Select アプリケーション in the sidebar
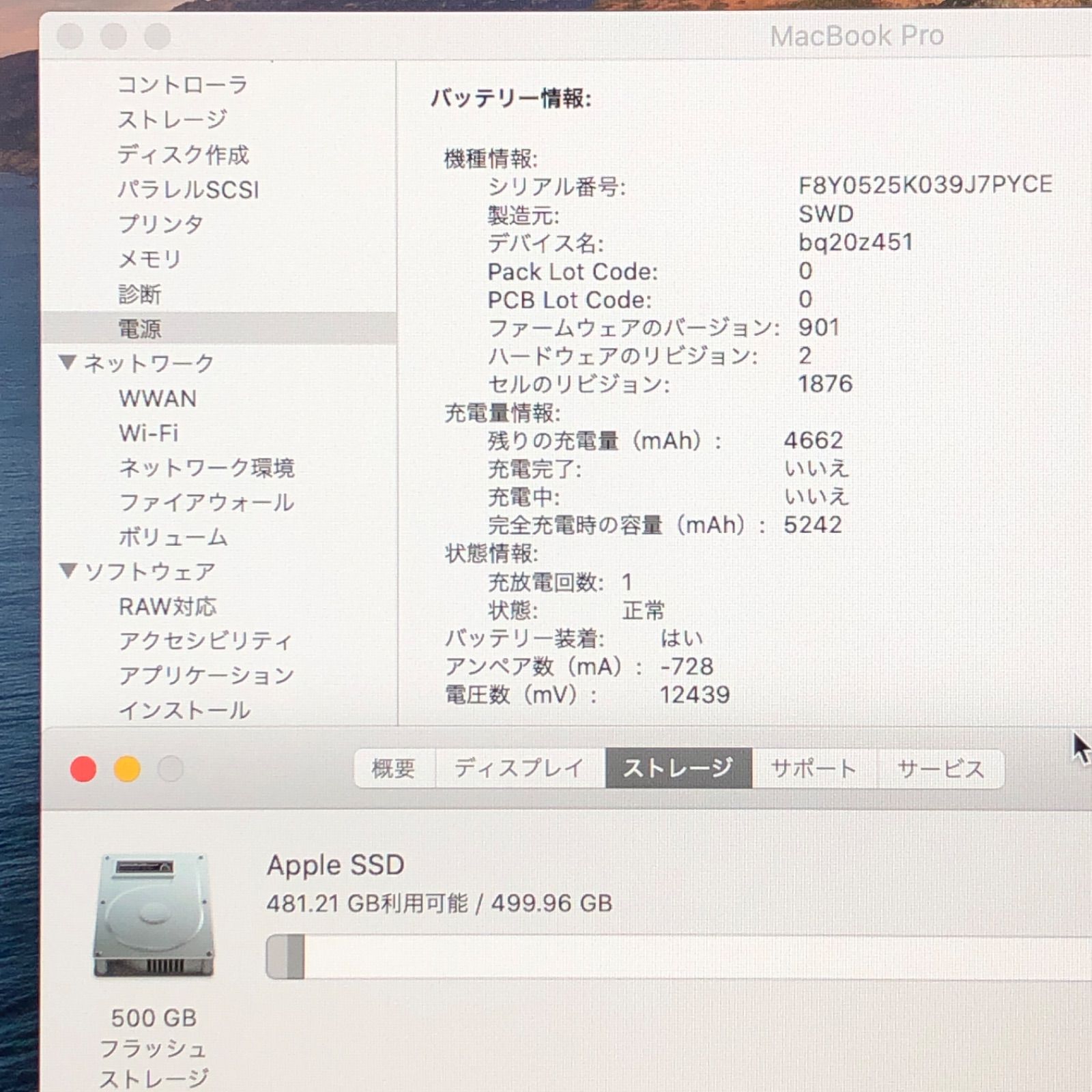 coord(206,676)
